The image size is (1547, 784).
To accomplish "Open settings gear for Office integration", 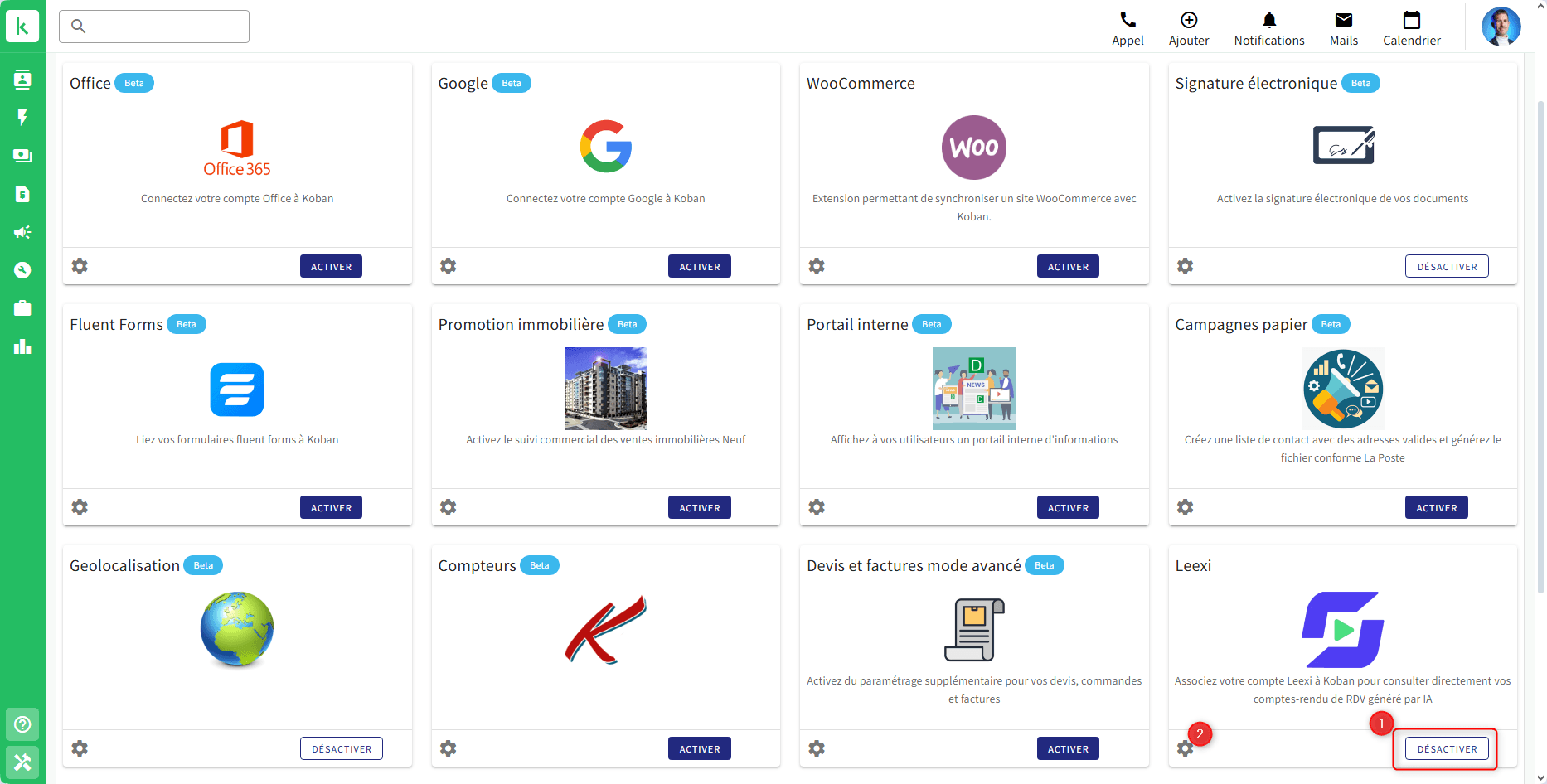I will 80,266.
